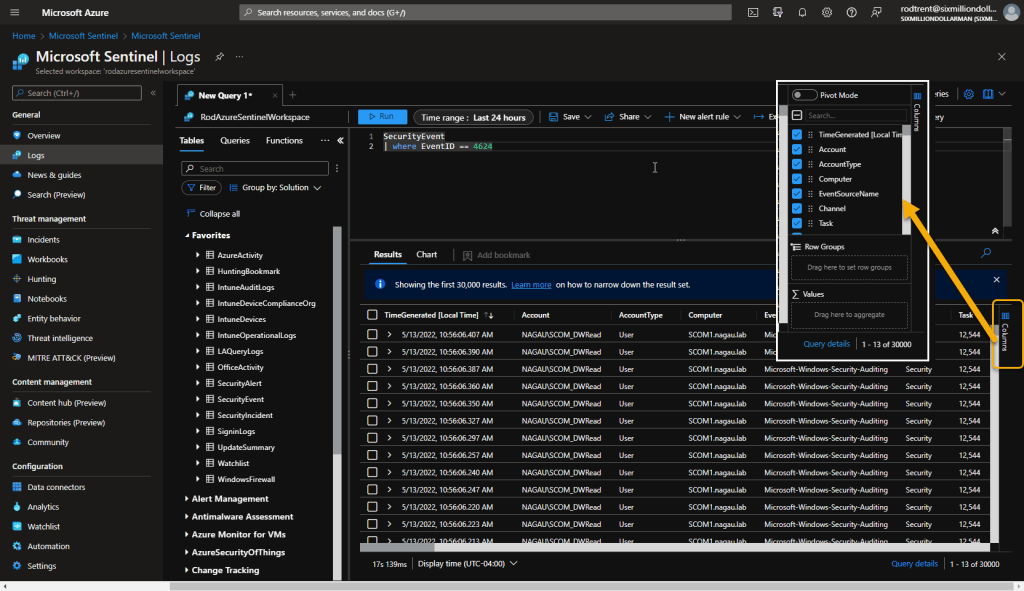Go to Home breadcrumb

point(24,36)
